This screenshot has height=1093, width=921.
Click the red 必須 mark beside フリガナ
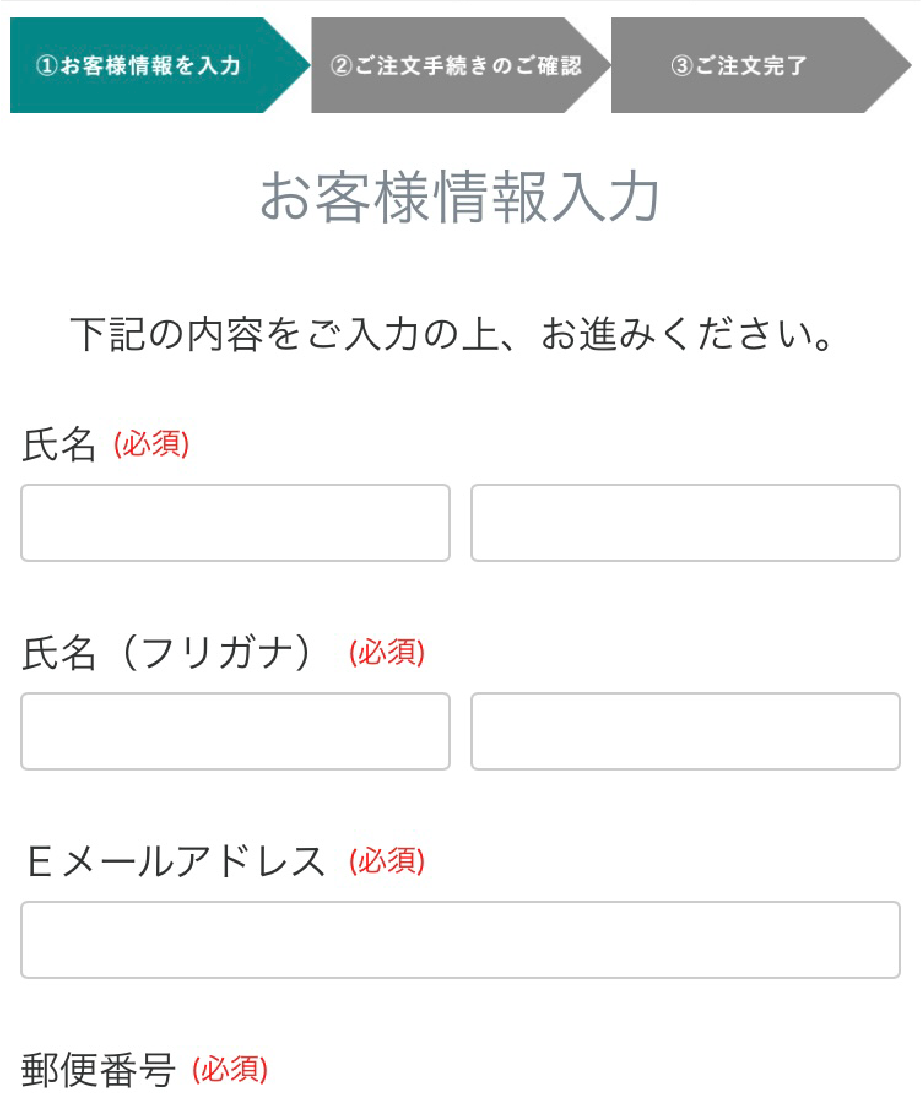coord(387,654)
